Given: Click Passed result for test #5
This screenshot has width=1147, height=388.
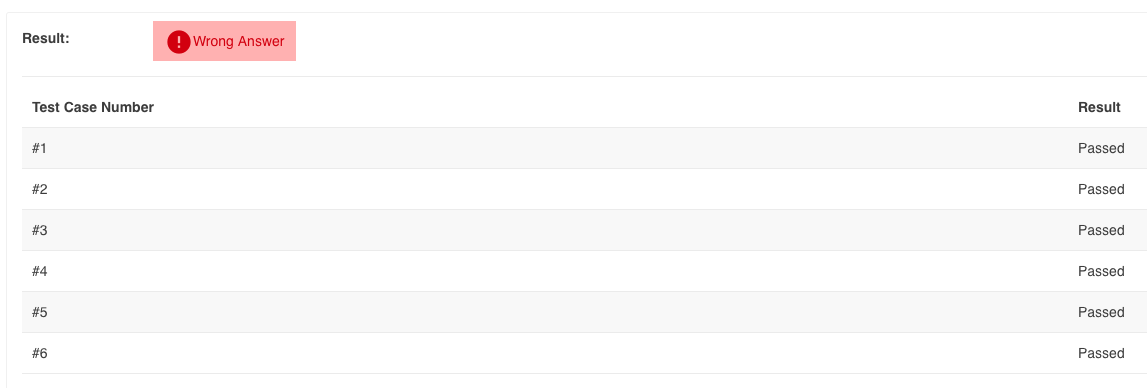Looking at the screenshot, I should (1101, 313).
